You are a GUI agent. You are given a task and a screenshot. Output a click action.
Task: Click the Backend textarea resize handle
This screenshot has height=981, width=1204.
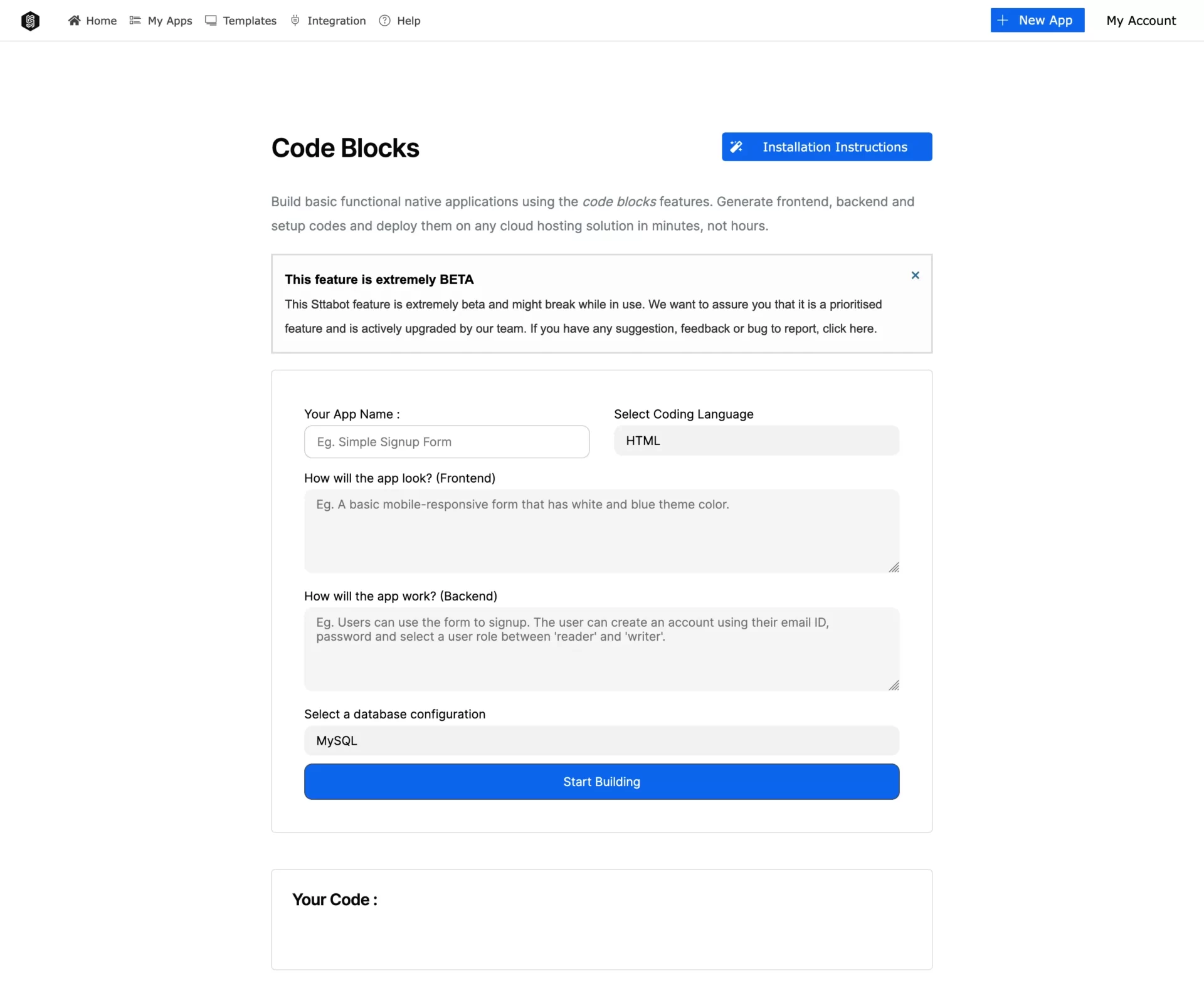(x=894, y=685)
